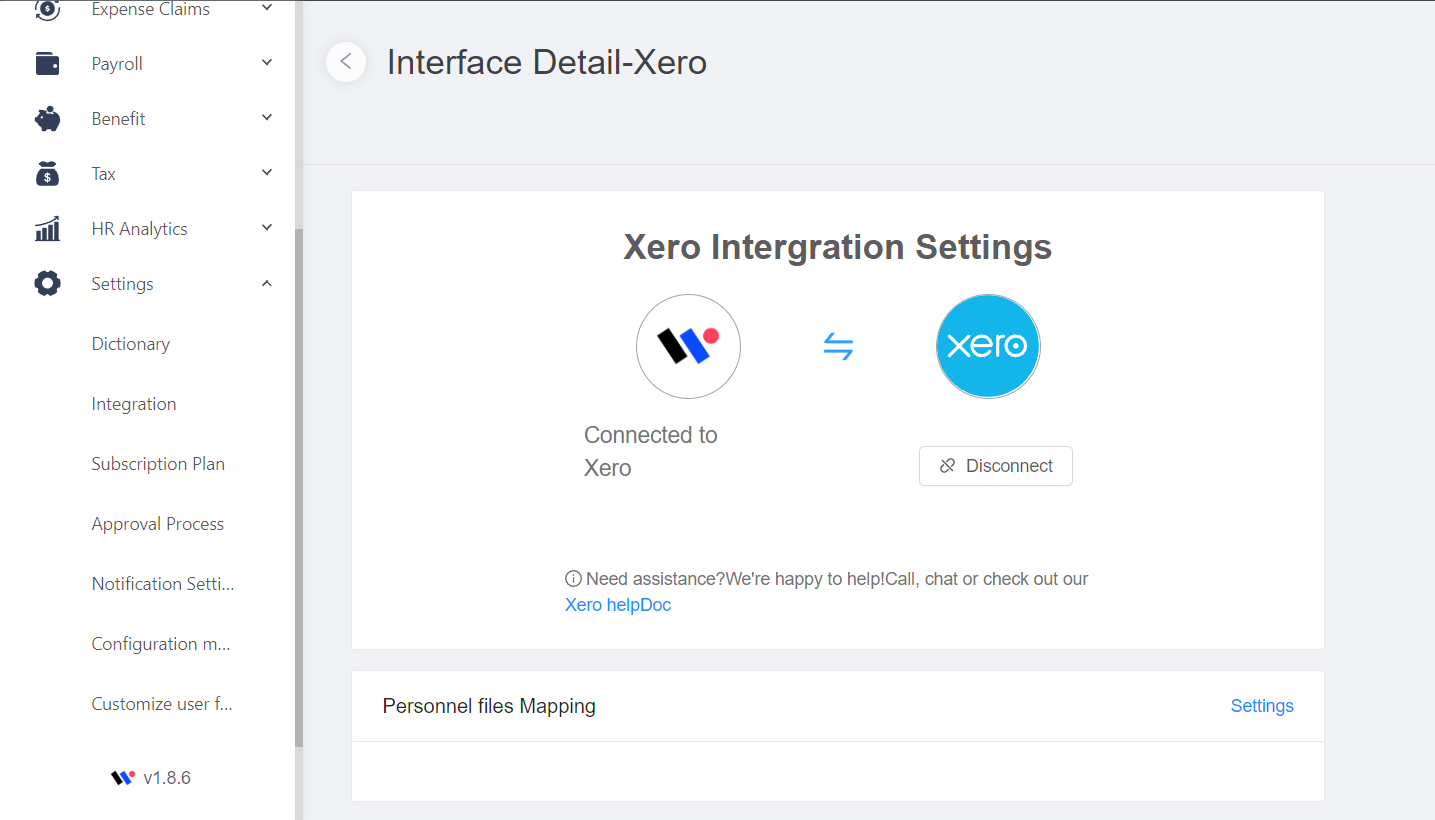Open Settings link for Personnel files Mapping
1435x820 pixels.
pos(1262,706)
